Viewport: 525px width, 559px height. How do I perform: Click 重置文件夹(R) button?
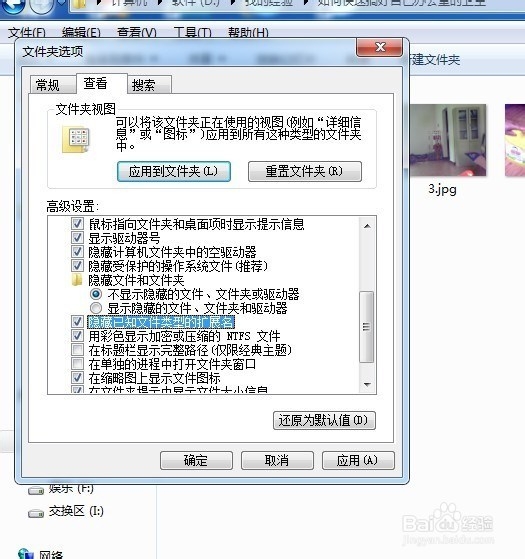coord(305,171)
